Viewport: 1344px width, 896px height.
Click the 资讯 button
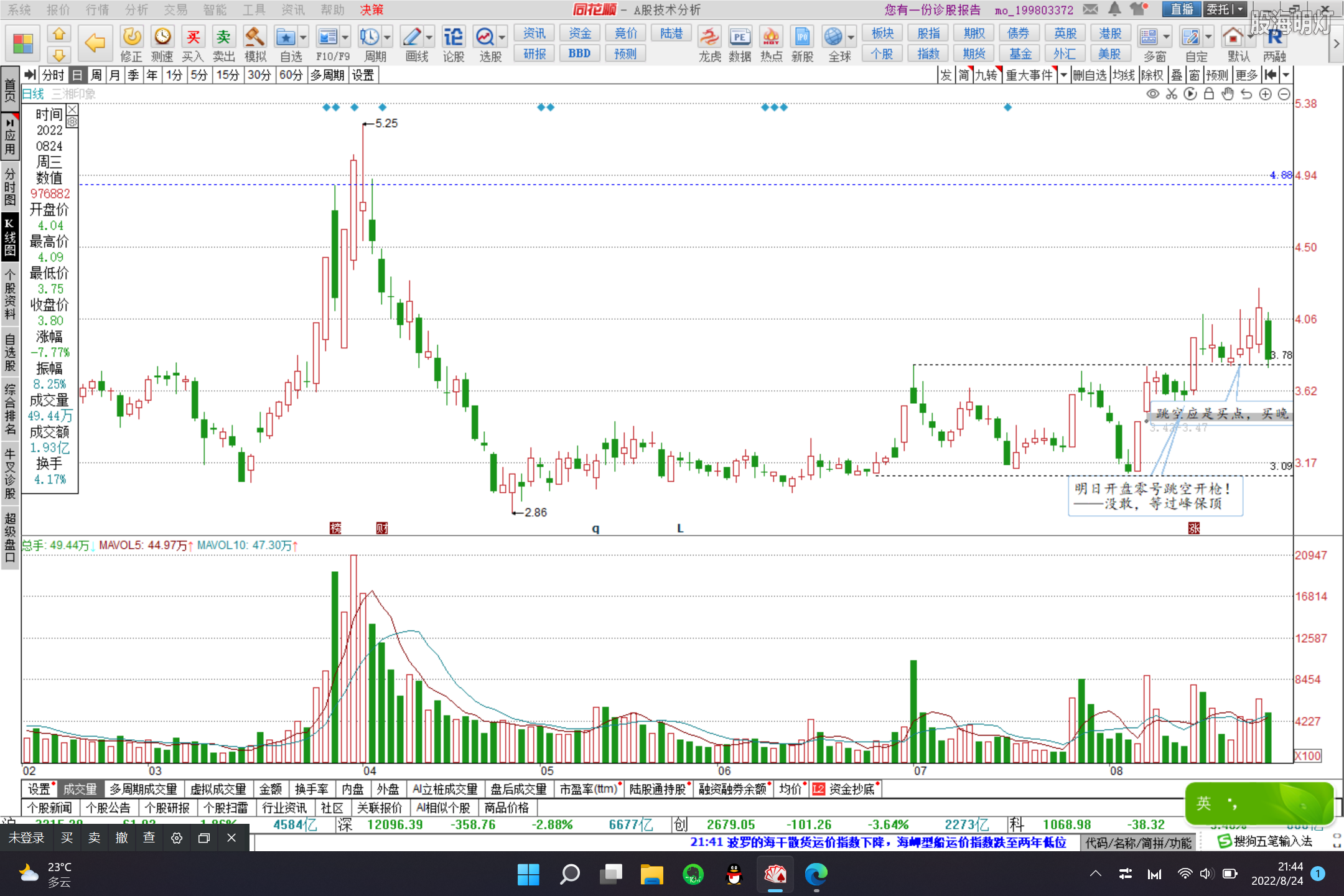534,33
